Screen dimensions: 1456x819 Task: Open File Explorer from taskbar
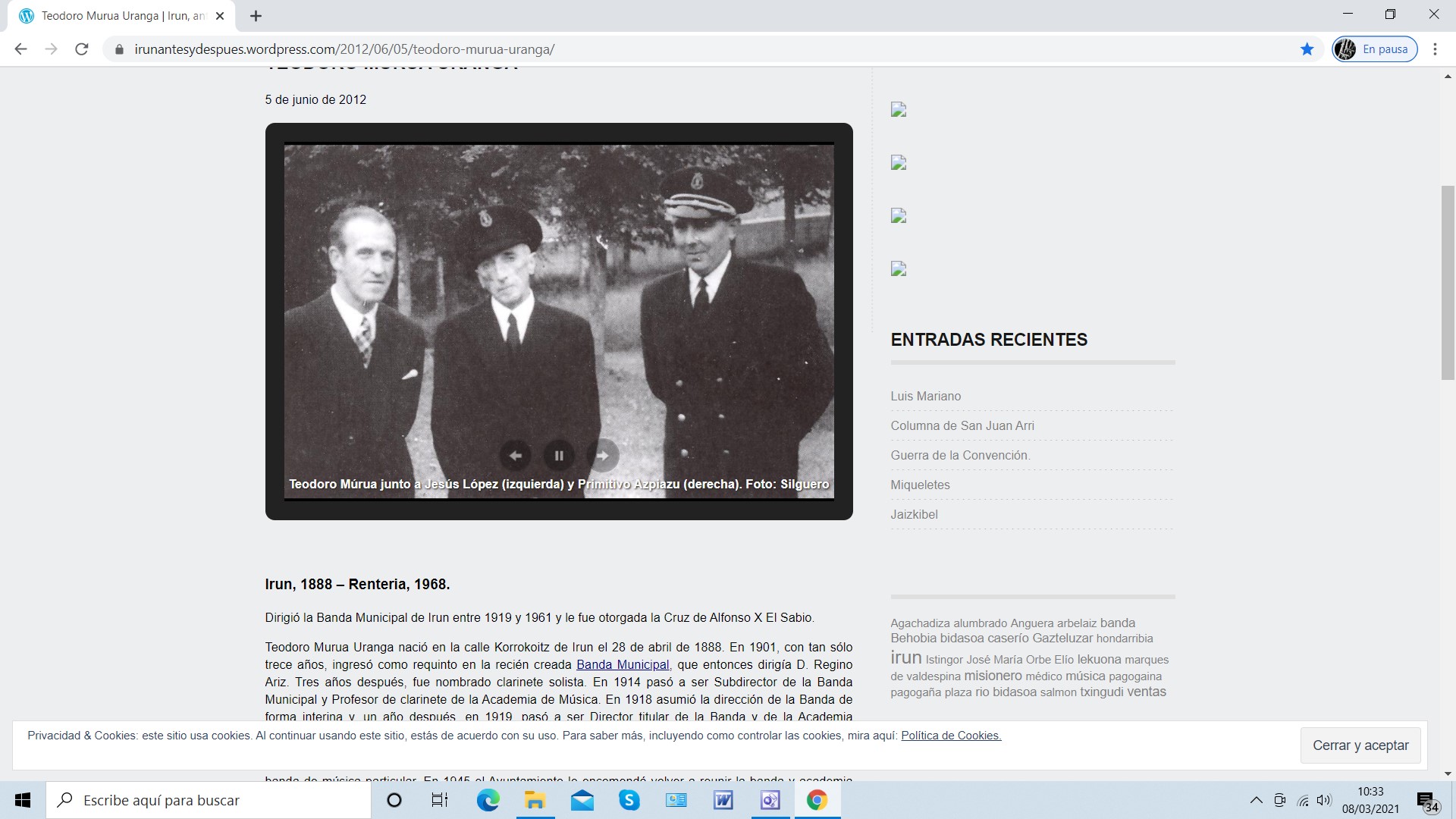535,800
